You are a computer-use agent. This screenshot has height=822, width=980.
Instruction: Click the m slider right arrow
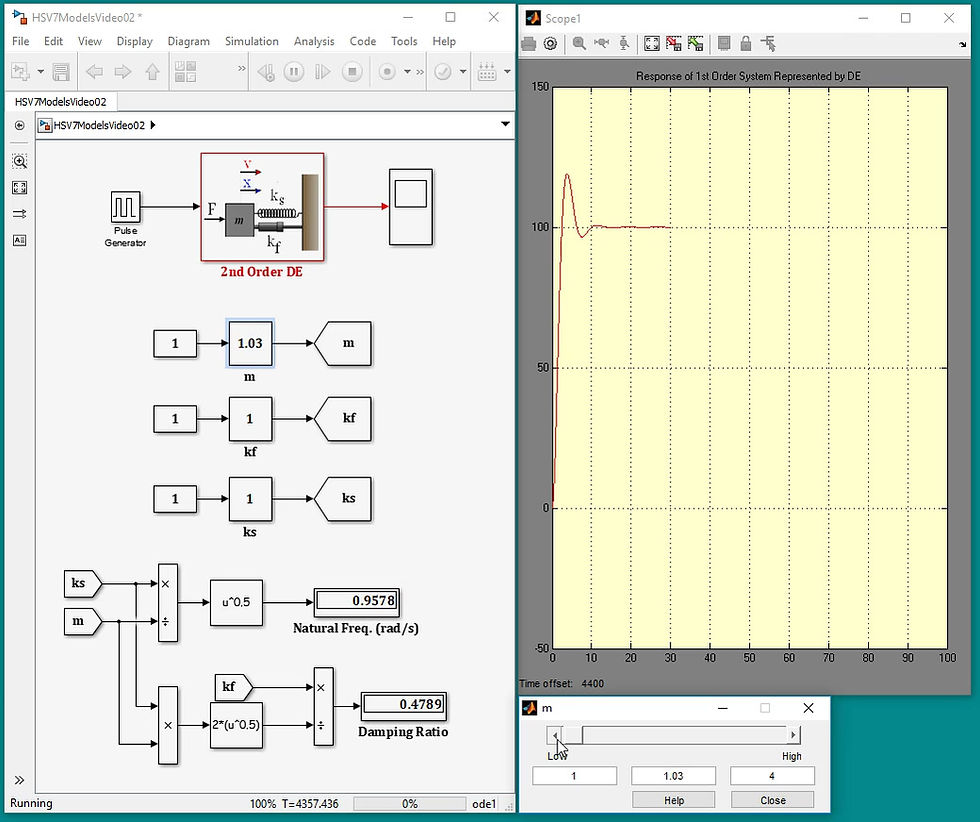coord(793,734)
